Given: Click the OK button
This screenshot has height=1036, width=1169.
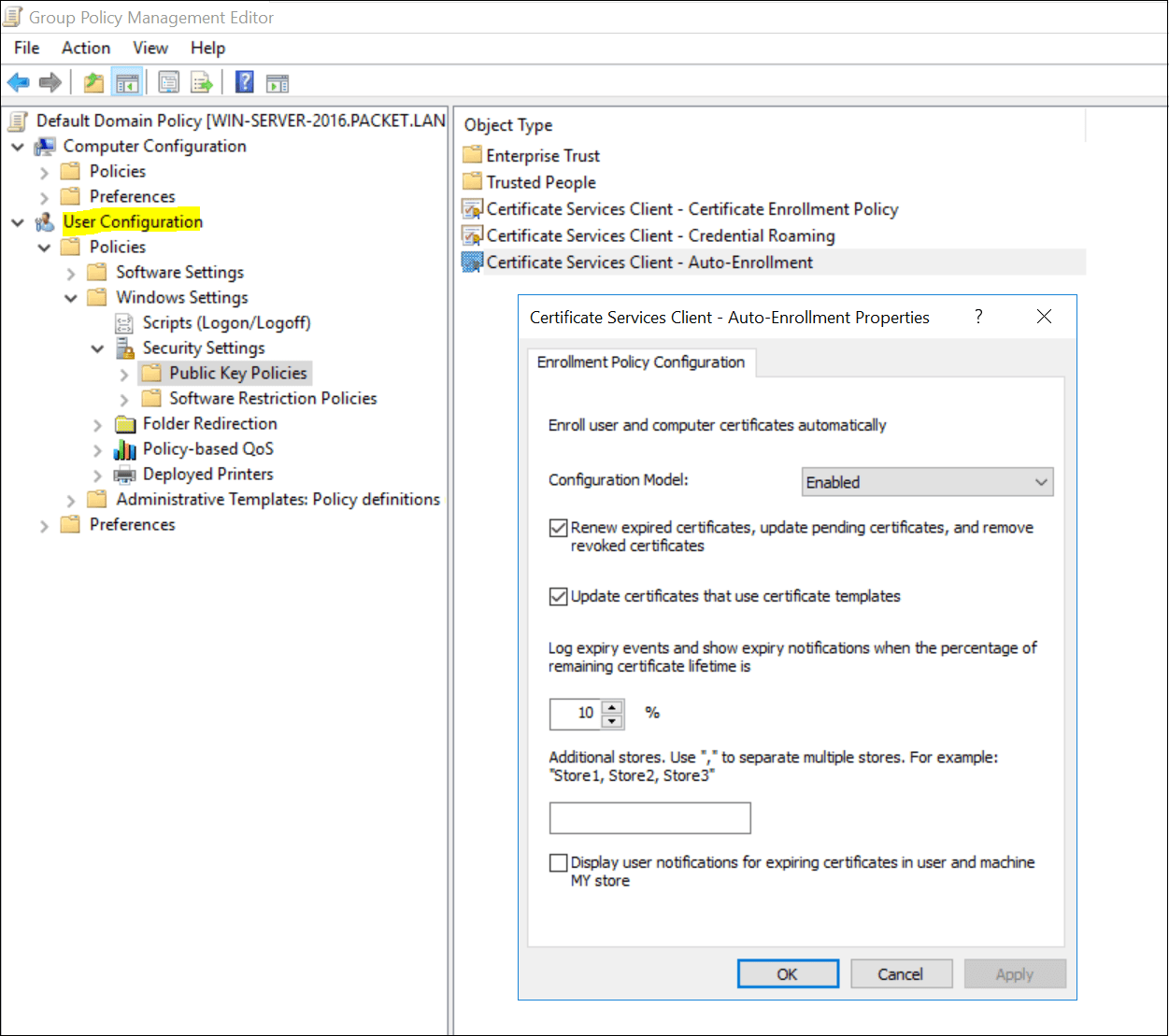Looking at the screenshot, I should (788, 973).
